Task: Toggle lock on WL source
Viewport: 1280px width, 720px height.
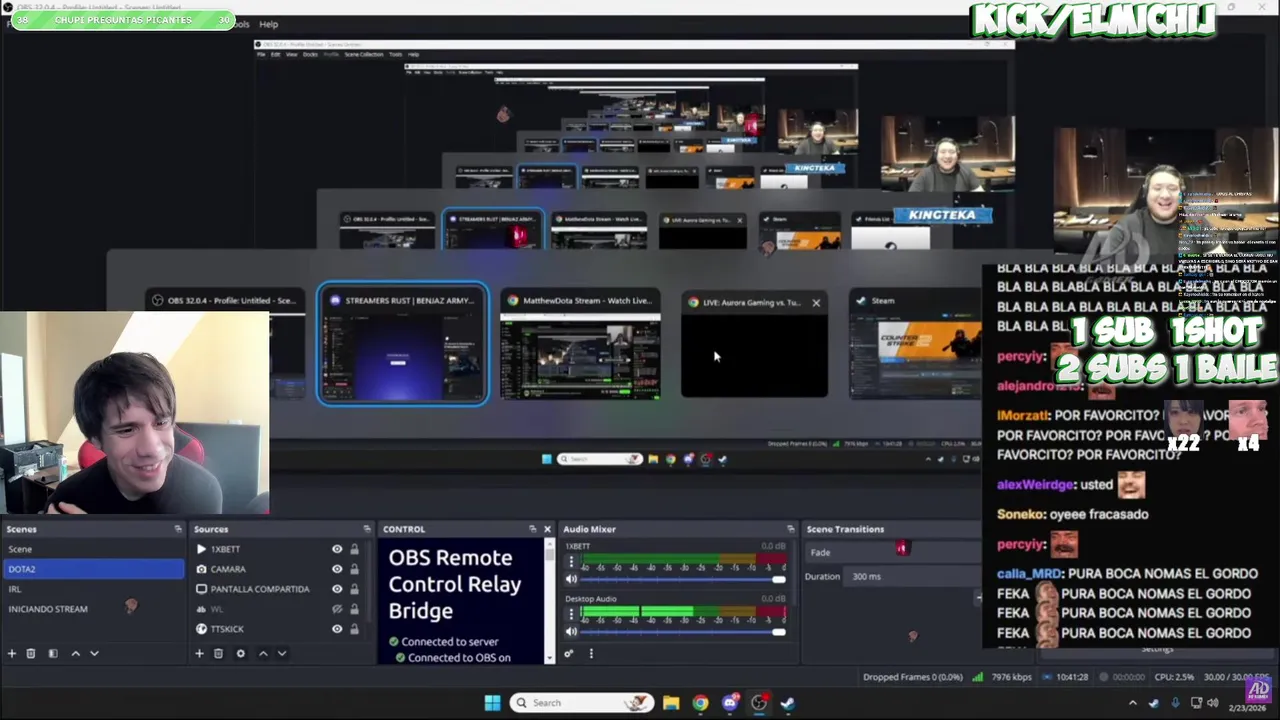Action: pyautogui.click(x=354, y=609)
